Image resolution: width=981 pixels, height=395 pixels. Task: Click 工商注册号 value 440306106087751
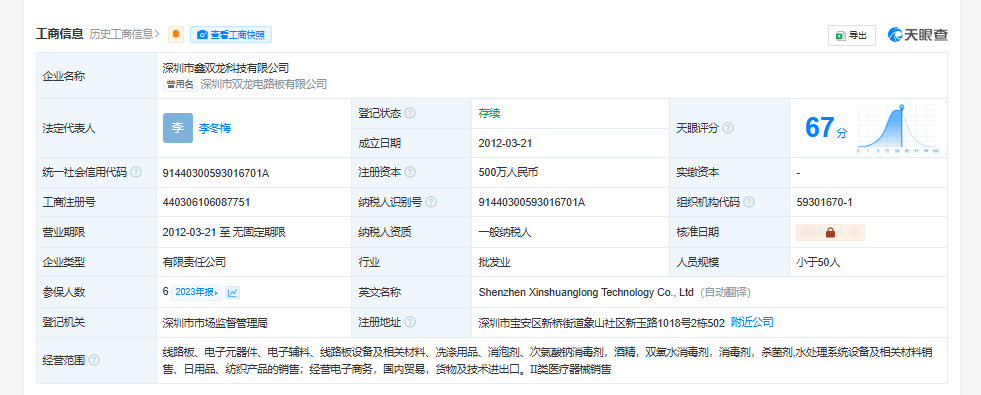[x=206, y=202]
